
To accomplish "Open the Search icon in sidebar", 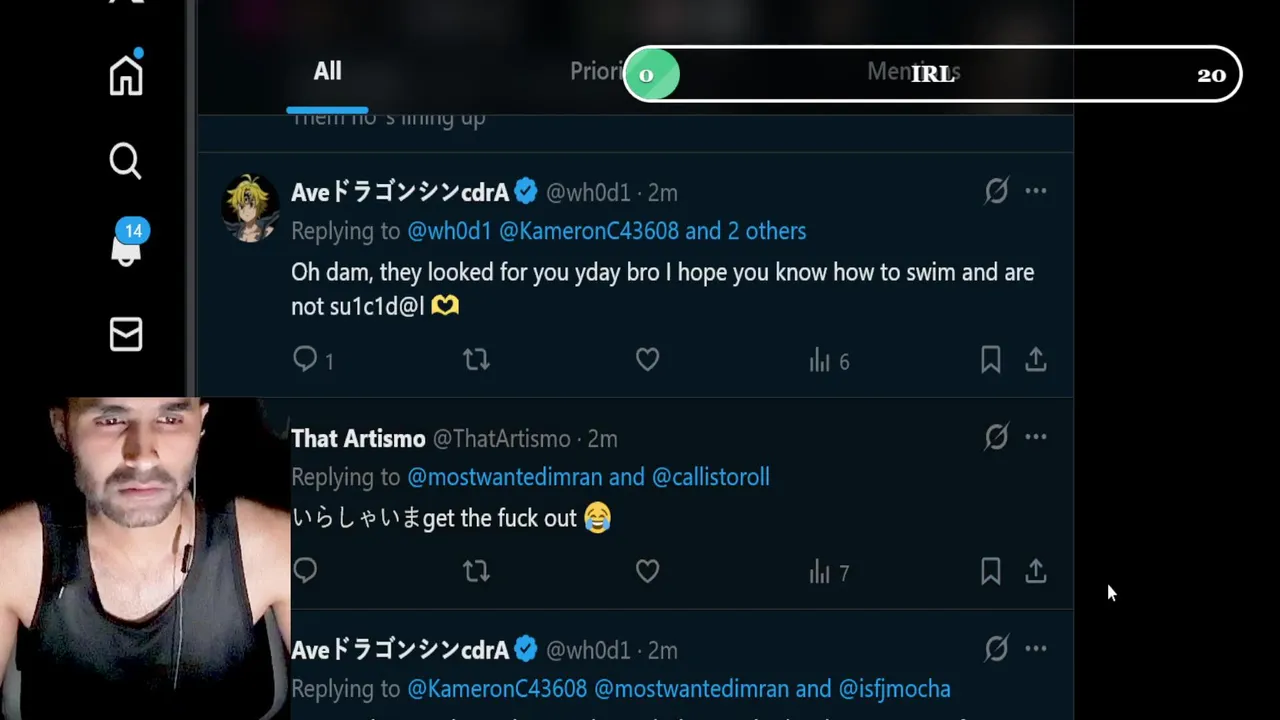I will click(x=126, y=160).
